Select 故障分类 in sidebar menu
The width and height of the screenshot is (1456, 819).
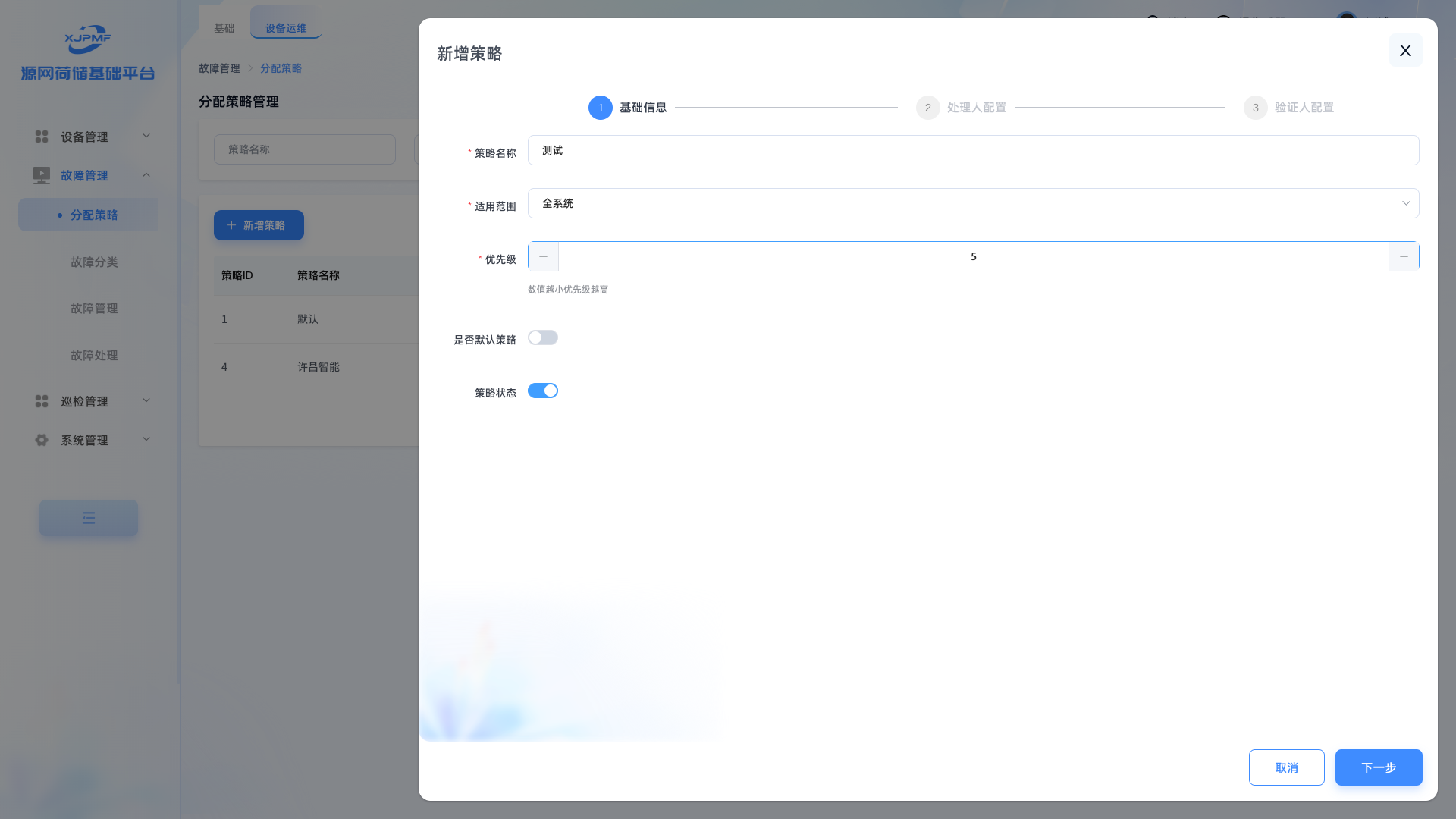click(x=94, y=262)
